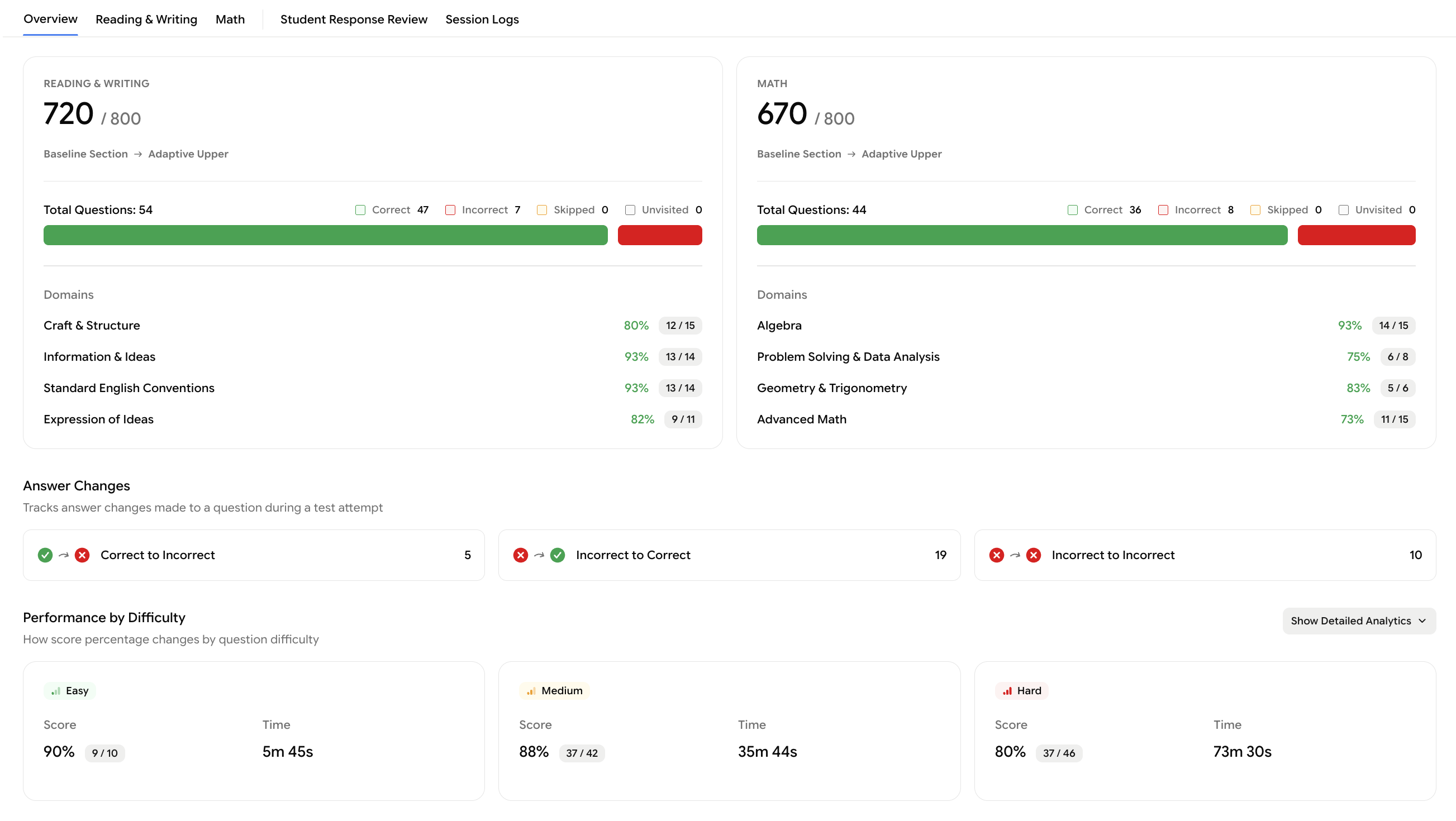The height and width of the screenshot is (821, 1456).
Task: Click the Easy difficulty bars icon
Action: 55,691
